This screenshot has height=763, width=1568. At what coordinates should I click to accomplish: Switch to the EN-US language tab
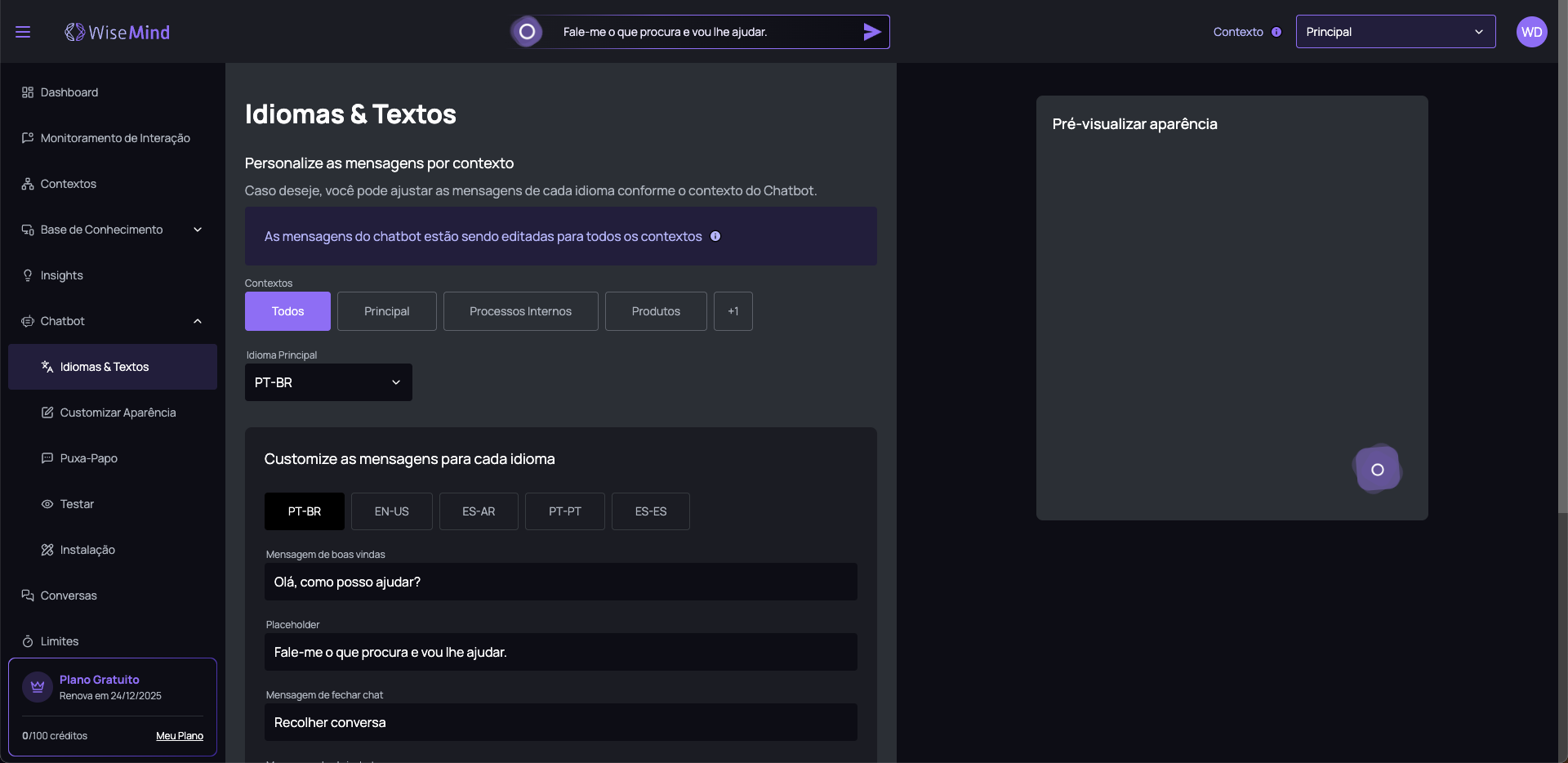point(391,511)
